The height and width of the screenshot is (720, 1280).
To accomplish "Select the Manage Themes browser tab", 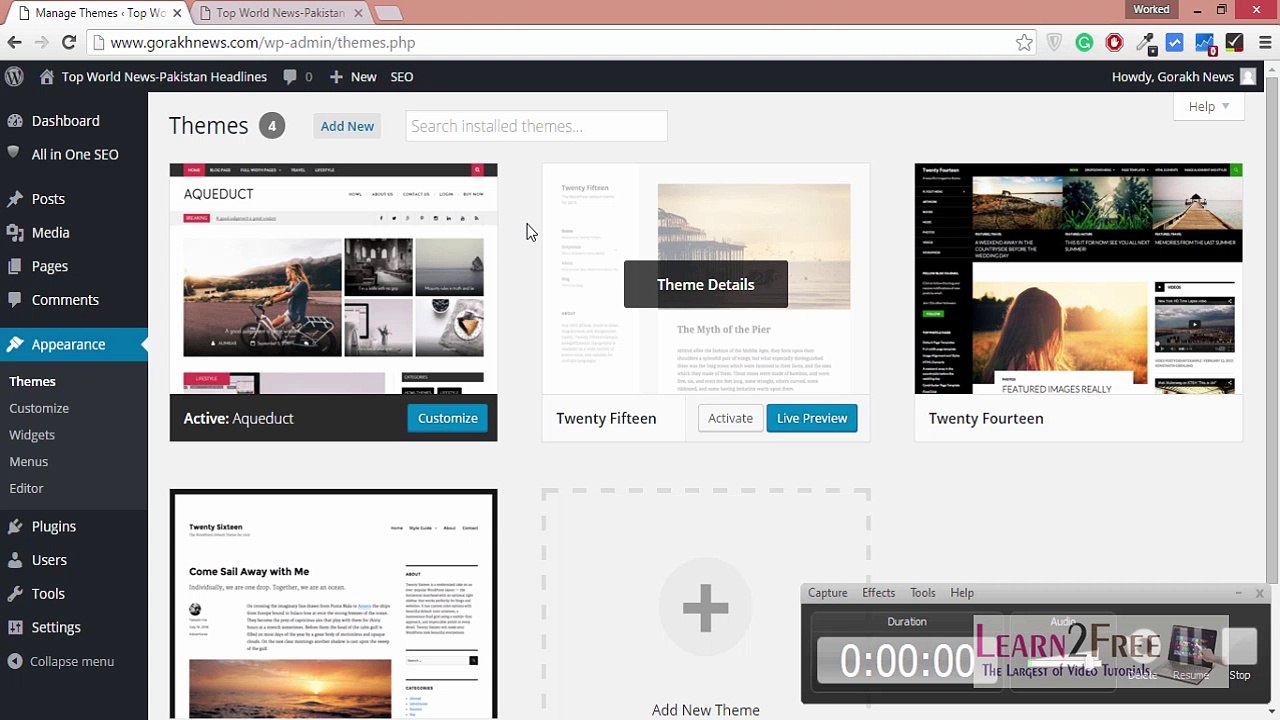I will (x=95, y=13).
